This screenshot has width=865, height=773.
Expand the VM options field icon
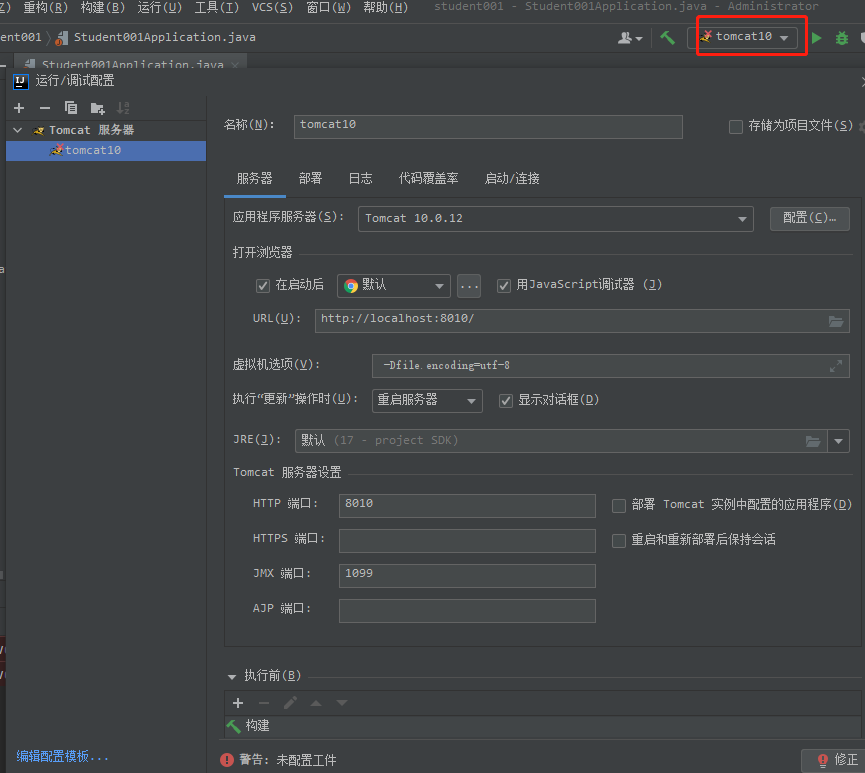836,366
